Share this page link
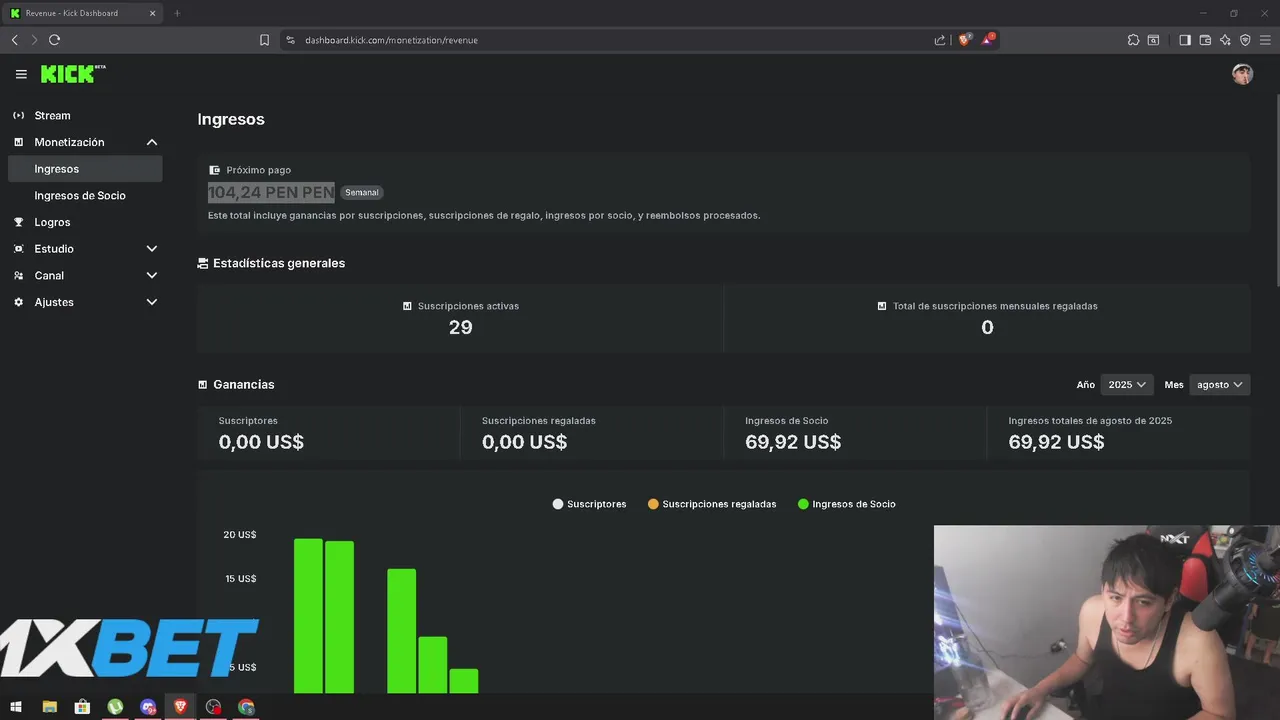Screen dimensions: 1280x720 tap(940, 40)
